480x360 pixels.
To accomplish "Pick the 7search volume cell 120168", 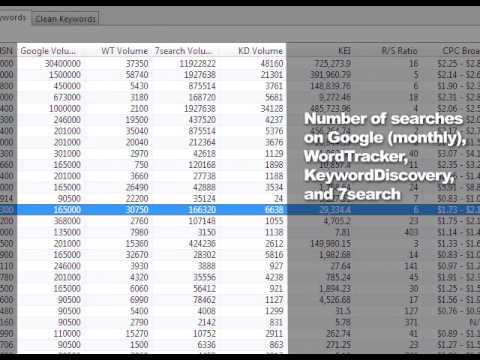I will (x=202, y=165).
